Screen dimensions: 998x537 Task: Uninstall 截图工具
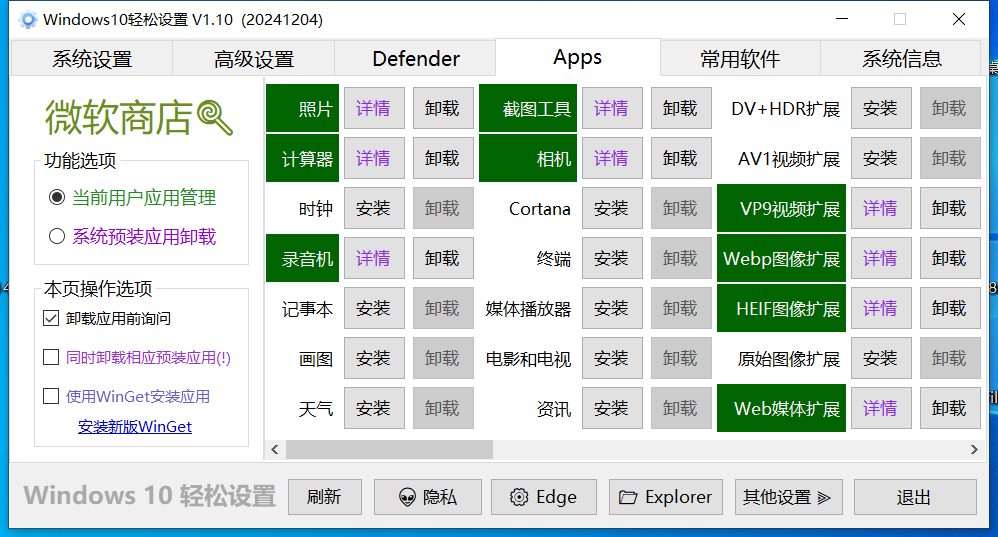[681, 108]
